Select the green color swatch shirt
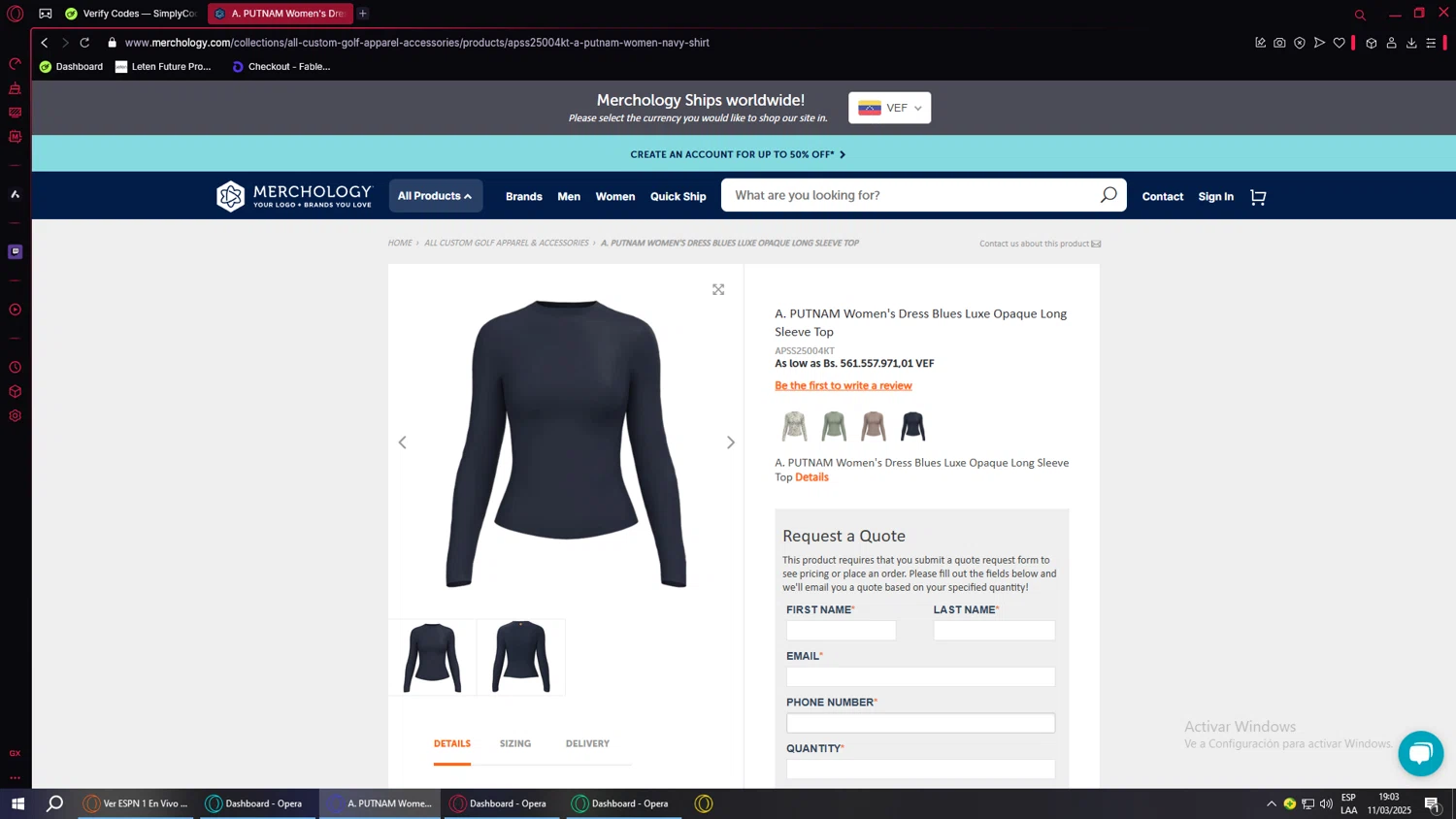Image resolution: width=1456 pixels, height=819 pixels. (834, 426)
